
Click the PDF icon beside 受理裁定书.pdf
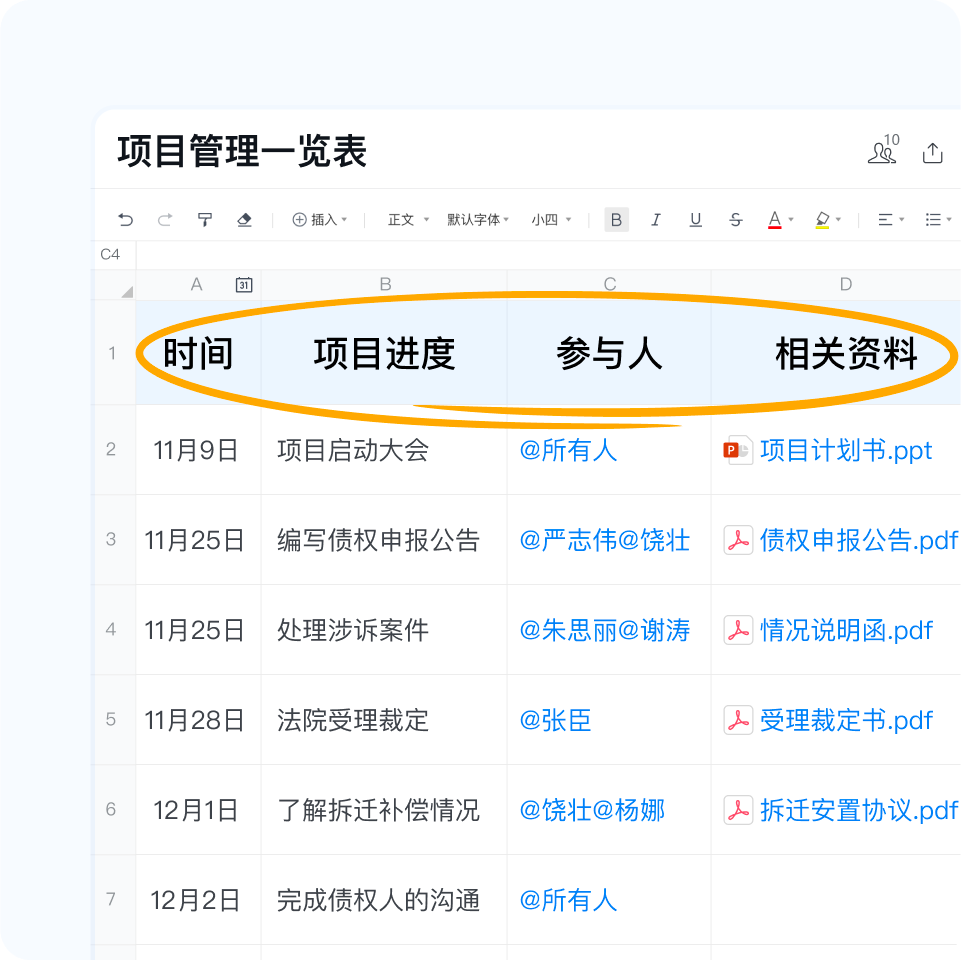(738, 720)
